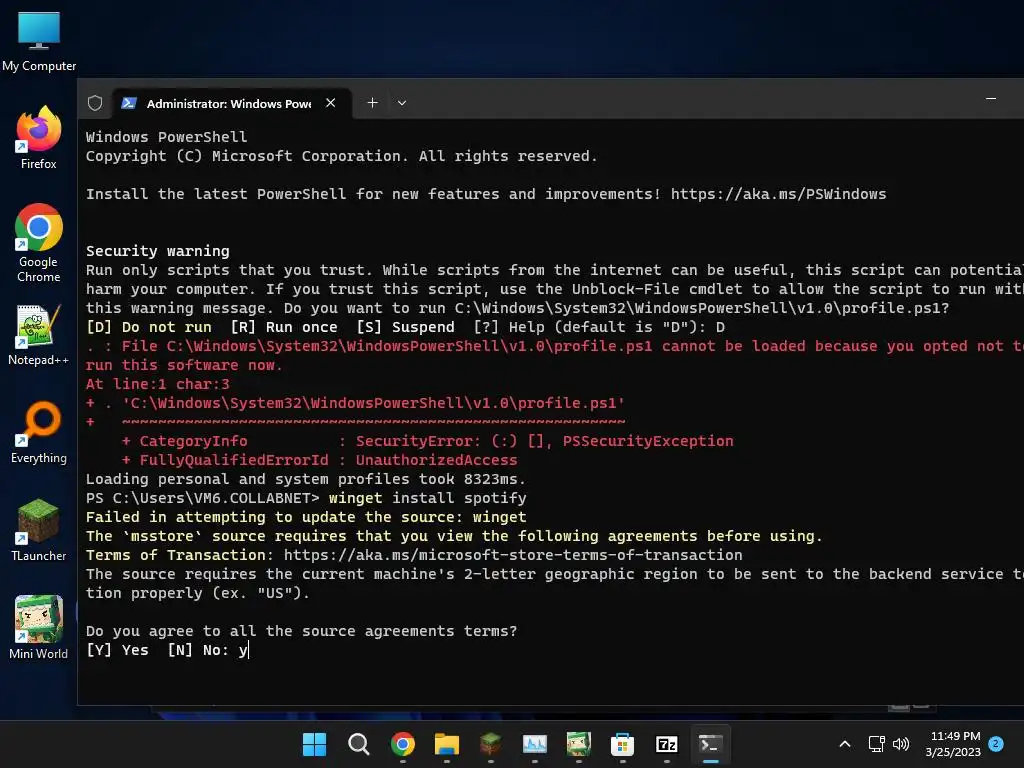Click 'Loading personal and system profiles took 8323ms' line

(x=306, y=479)
